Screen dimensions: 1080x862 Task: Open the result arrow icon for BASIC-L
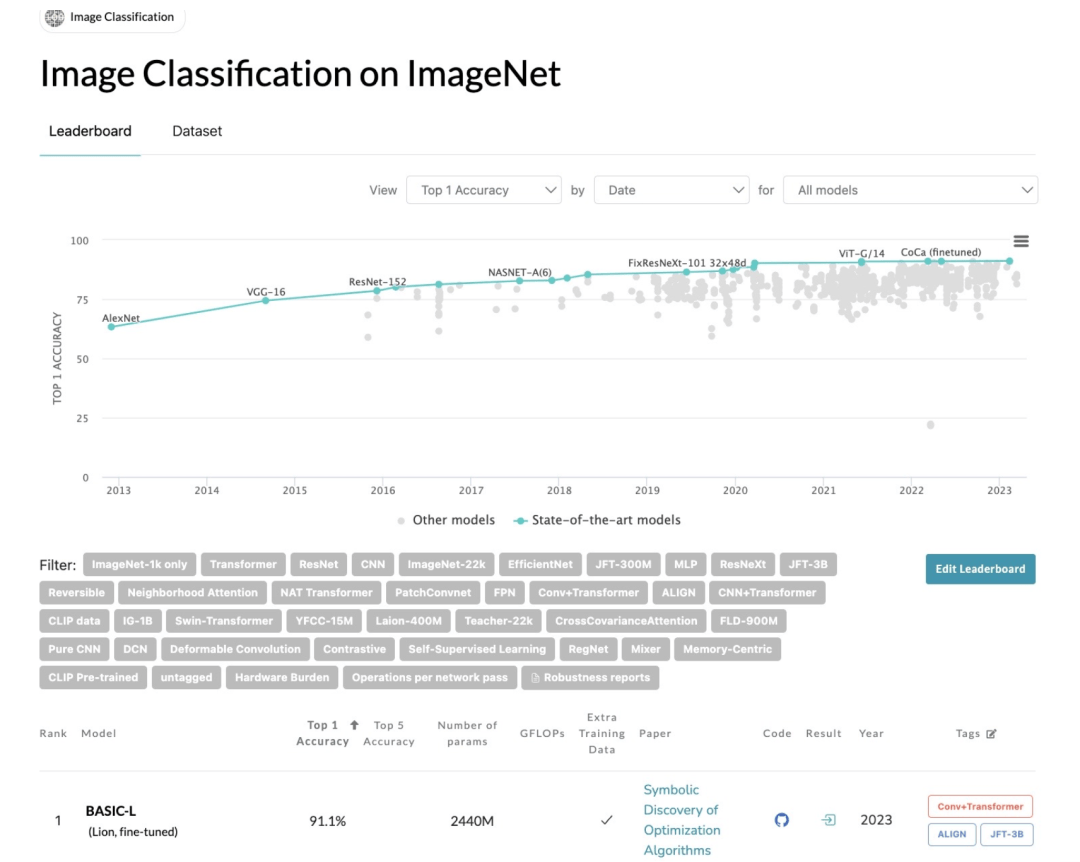pyautogui.click(x=829, y=820)
